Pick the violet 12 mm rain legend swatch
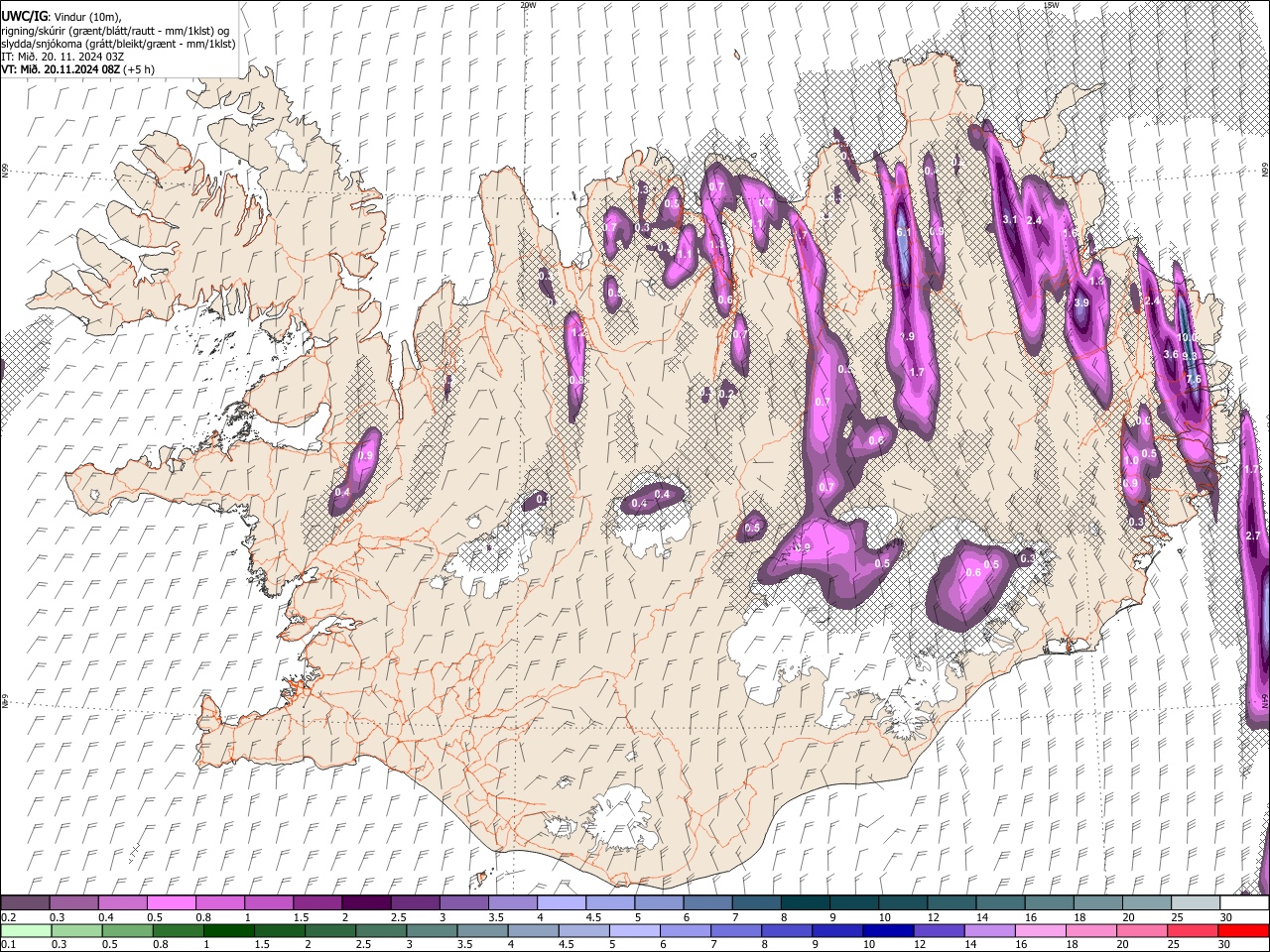1270x952 pixels. click(939, 931)
